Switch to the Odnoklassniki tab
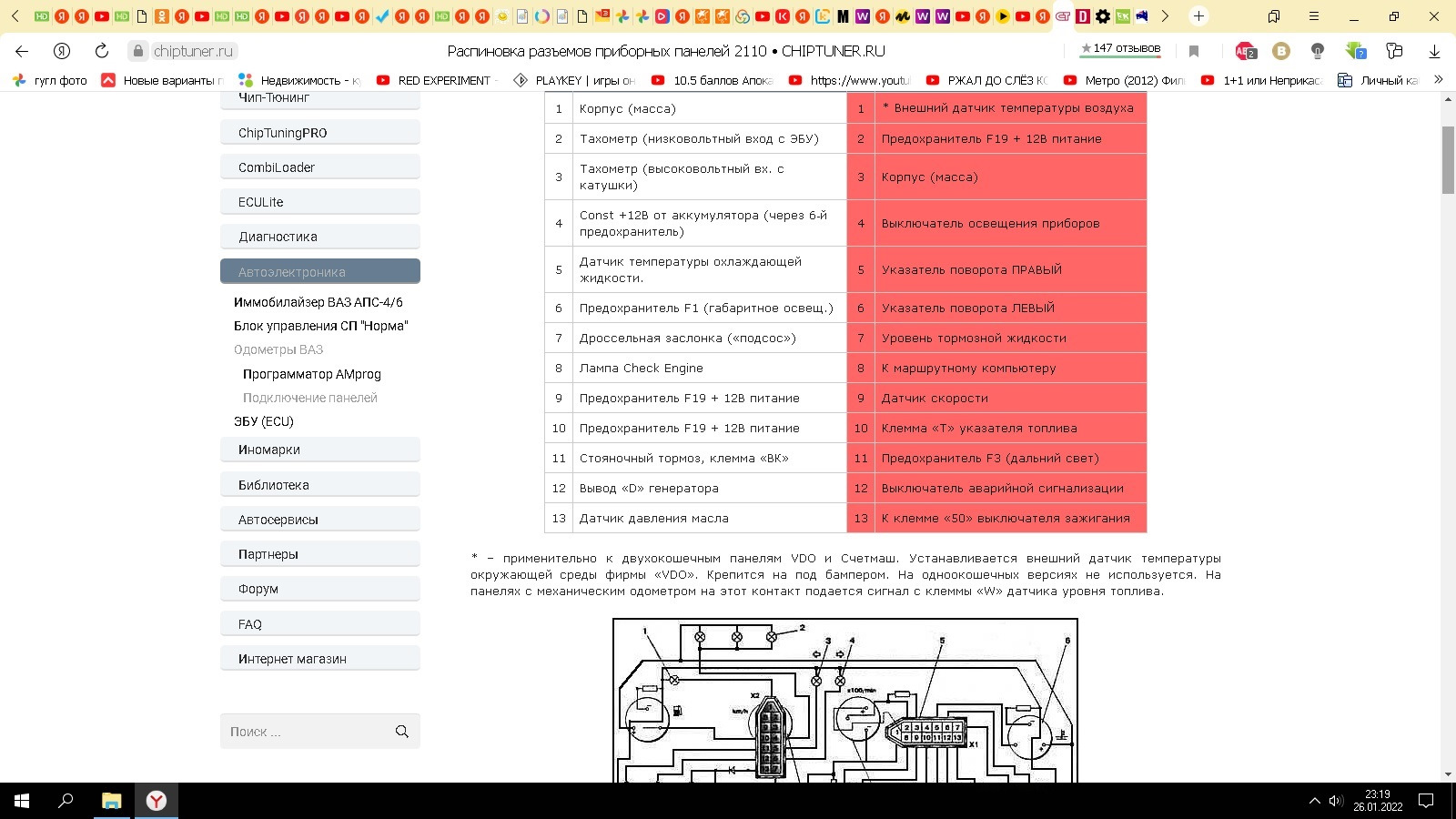This screenshot has width=1456, height=819. click(162, 16)
